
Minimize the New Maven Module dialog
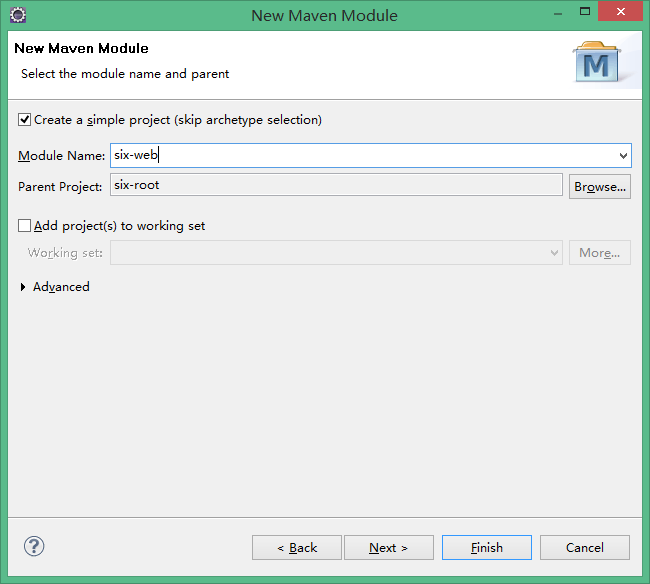558,12
